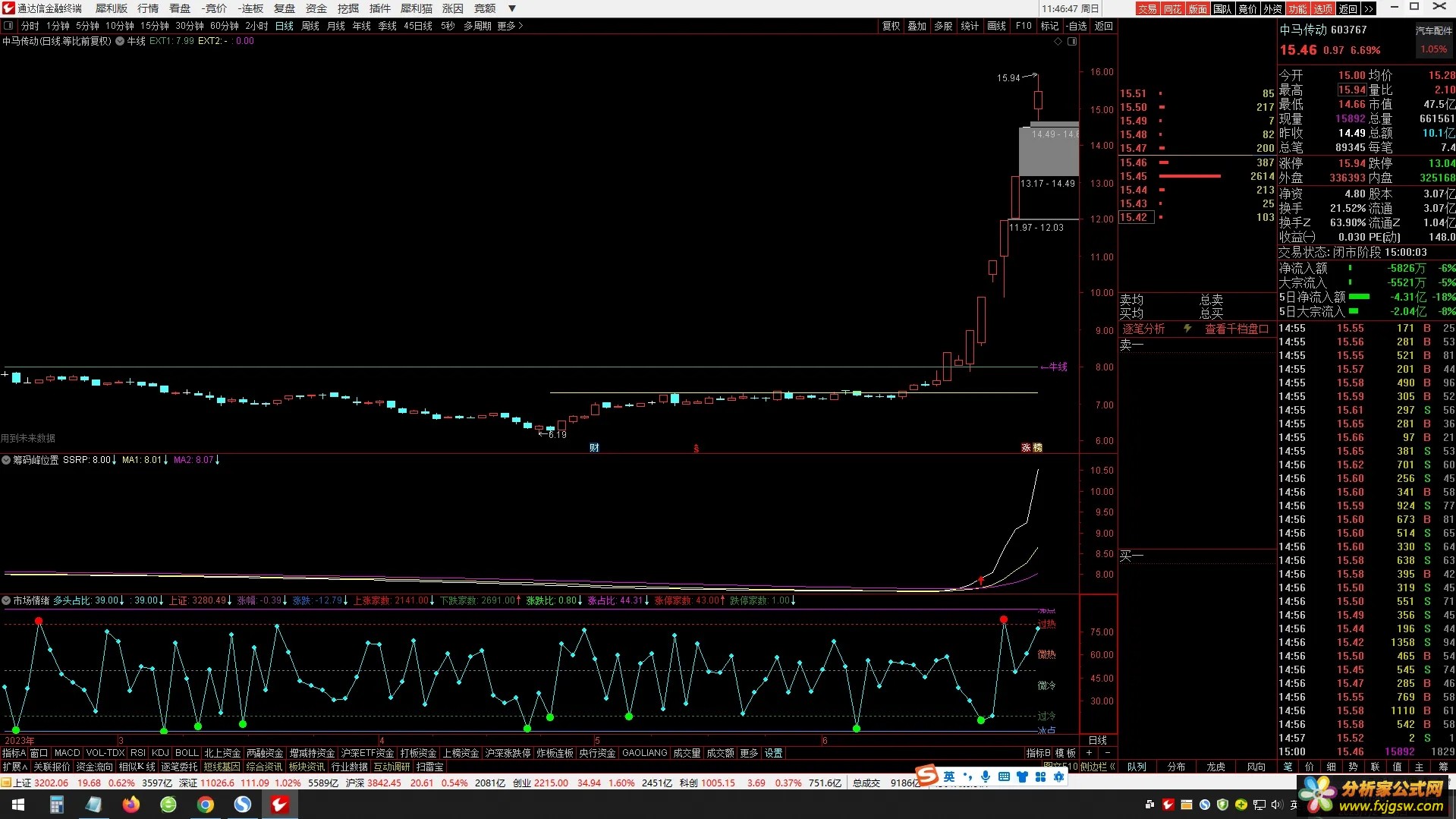The height and width of the screenshot is (819, 1456).
Task: Open Sogou browser from the taskbar
Action: pos(242,805)
